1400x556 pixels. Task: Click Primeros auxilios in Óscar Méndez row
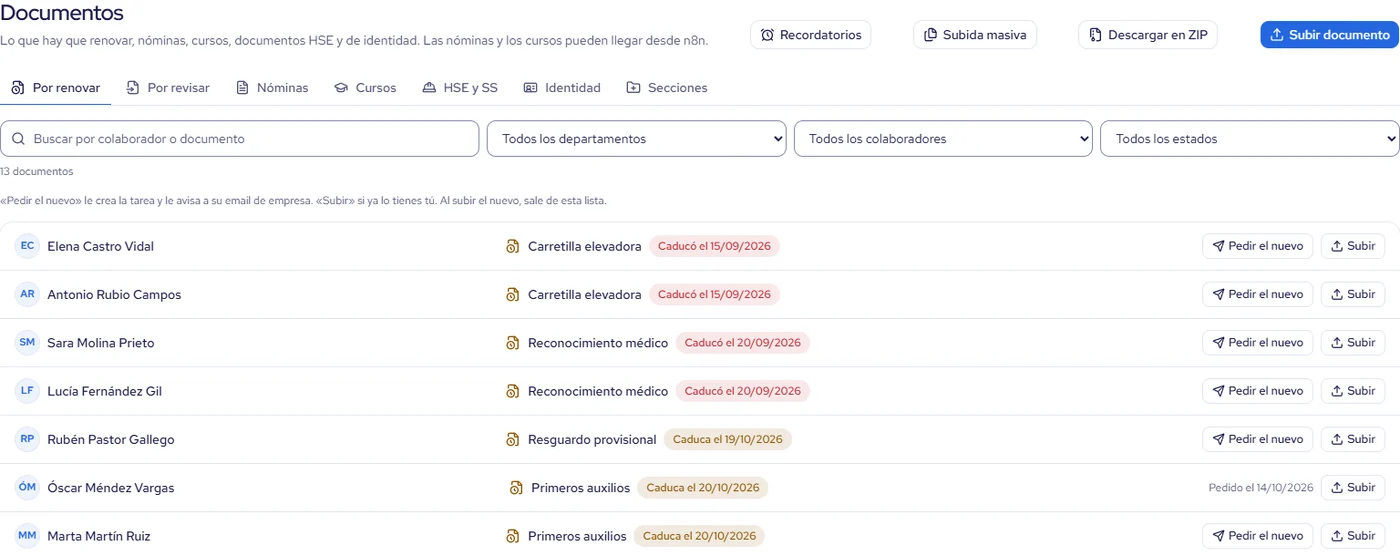click(x=581, y=488)
